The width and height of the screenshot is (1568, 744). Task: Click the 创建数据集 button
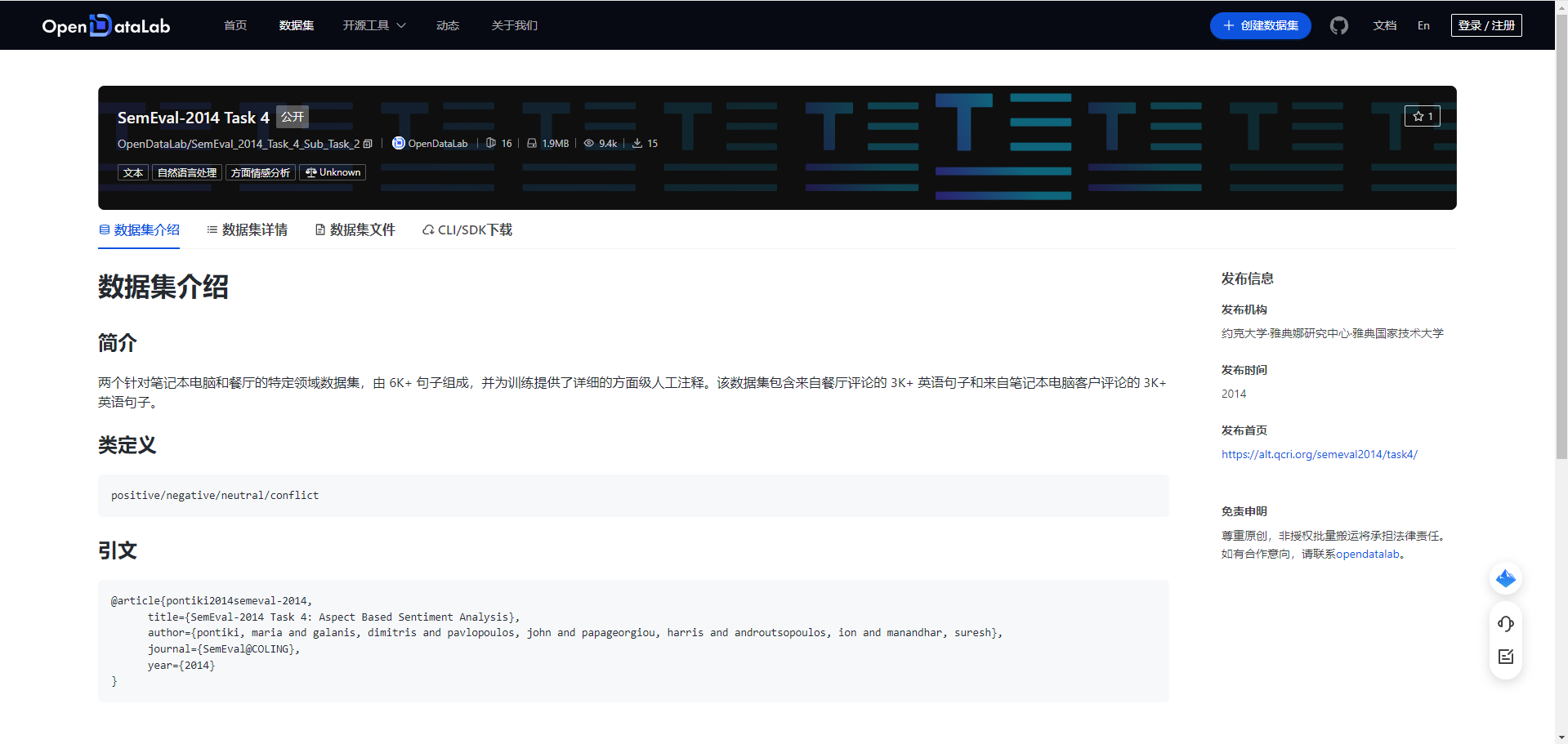click(1260, 25)
